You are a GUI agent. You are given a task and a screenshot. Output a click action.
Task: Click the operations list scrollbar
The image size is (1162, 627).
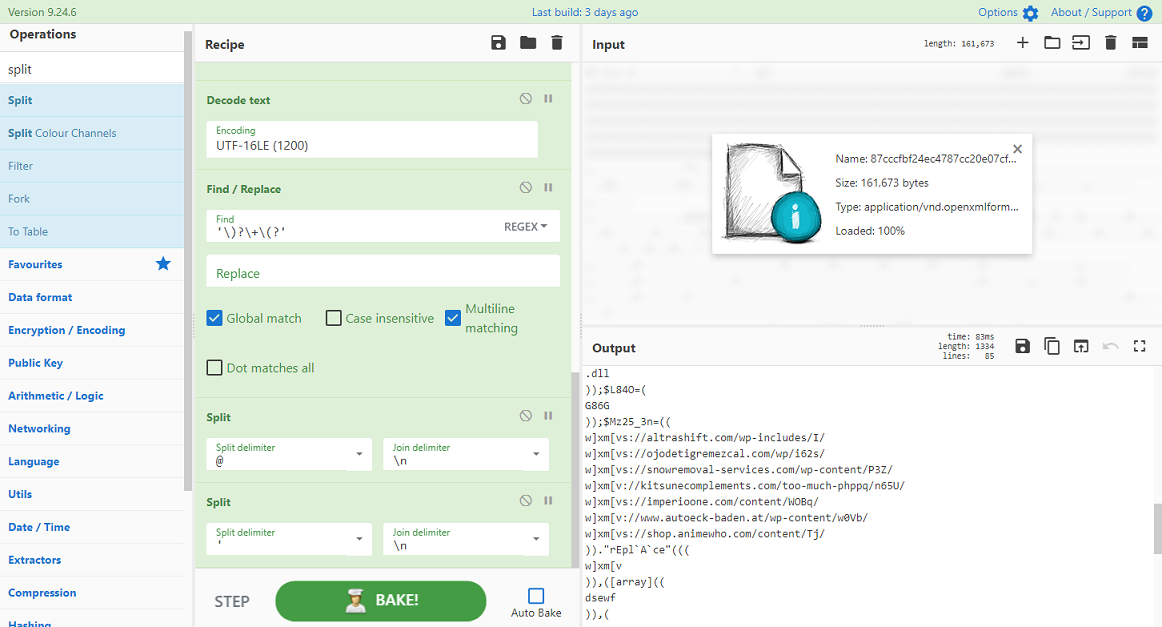[x=188, y=260]
